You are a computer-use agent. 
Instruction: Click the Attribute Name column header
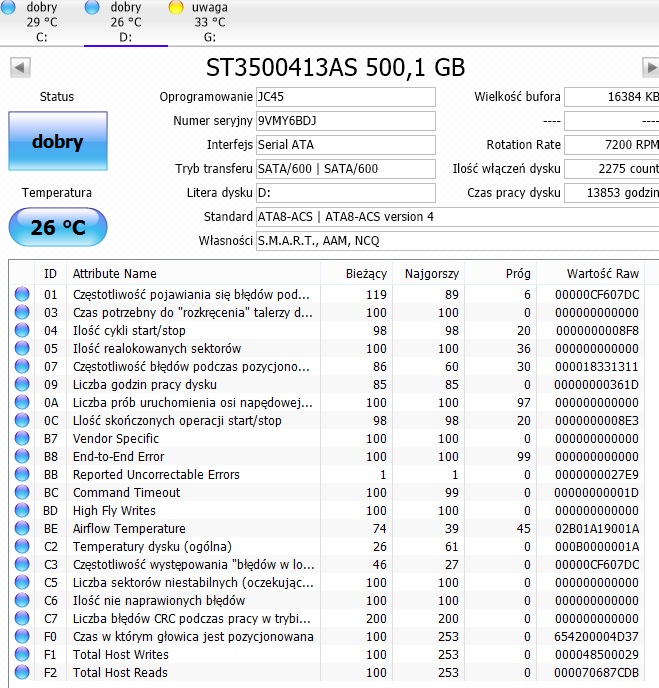[193, 274]
